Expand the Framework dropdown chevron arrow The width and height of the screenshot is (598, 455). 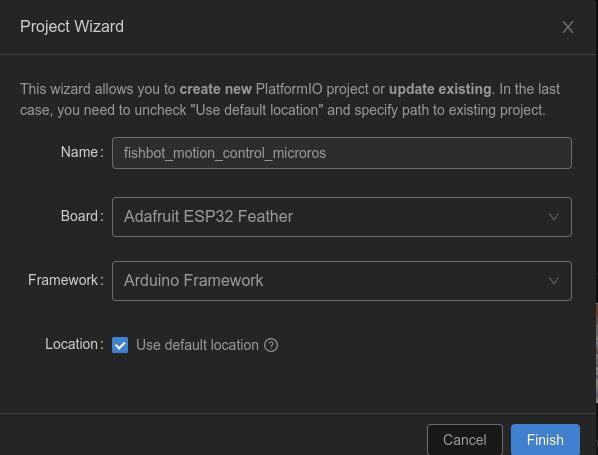pyautogui.click(x=554, y=281)
